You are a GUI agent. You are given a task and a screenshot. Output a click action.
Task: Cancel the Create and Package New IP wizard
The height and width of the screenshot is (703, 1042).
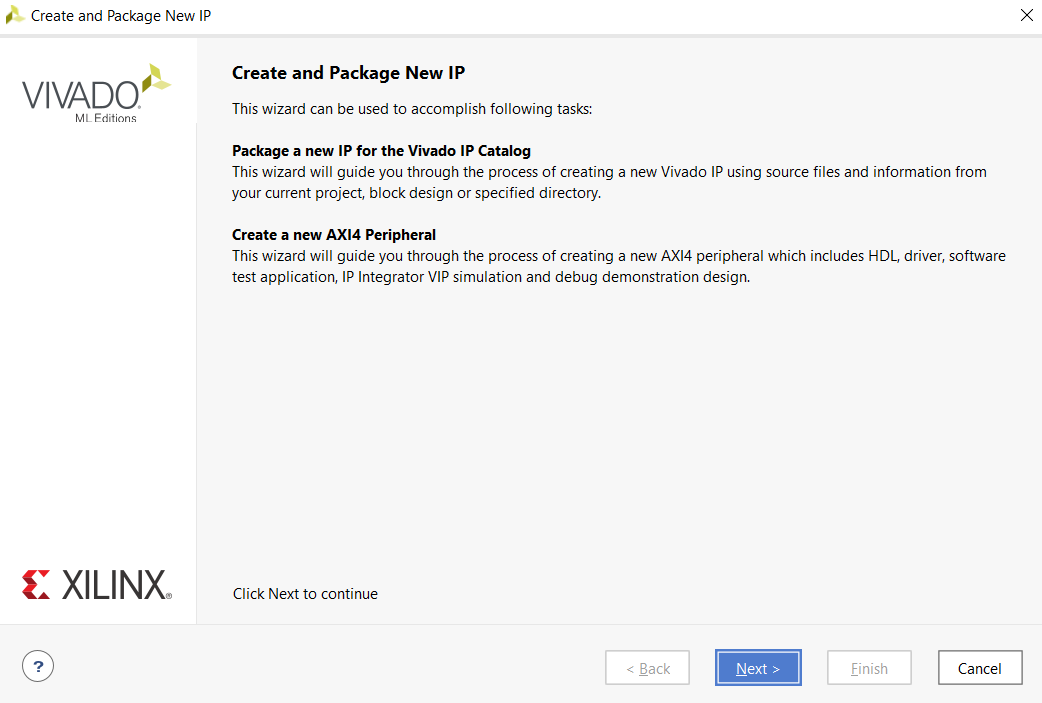click(x=979, y=667)
